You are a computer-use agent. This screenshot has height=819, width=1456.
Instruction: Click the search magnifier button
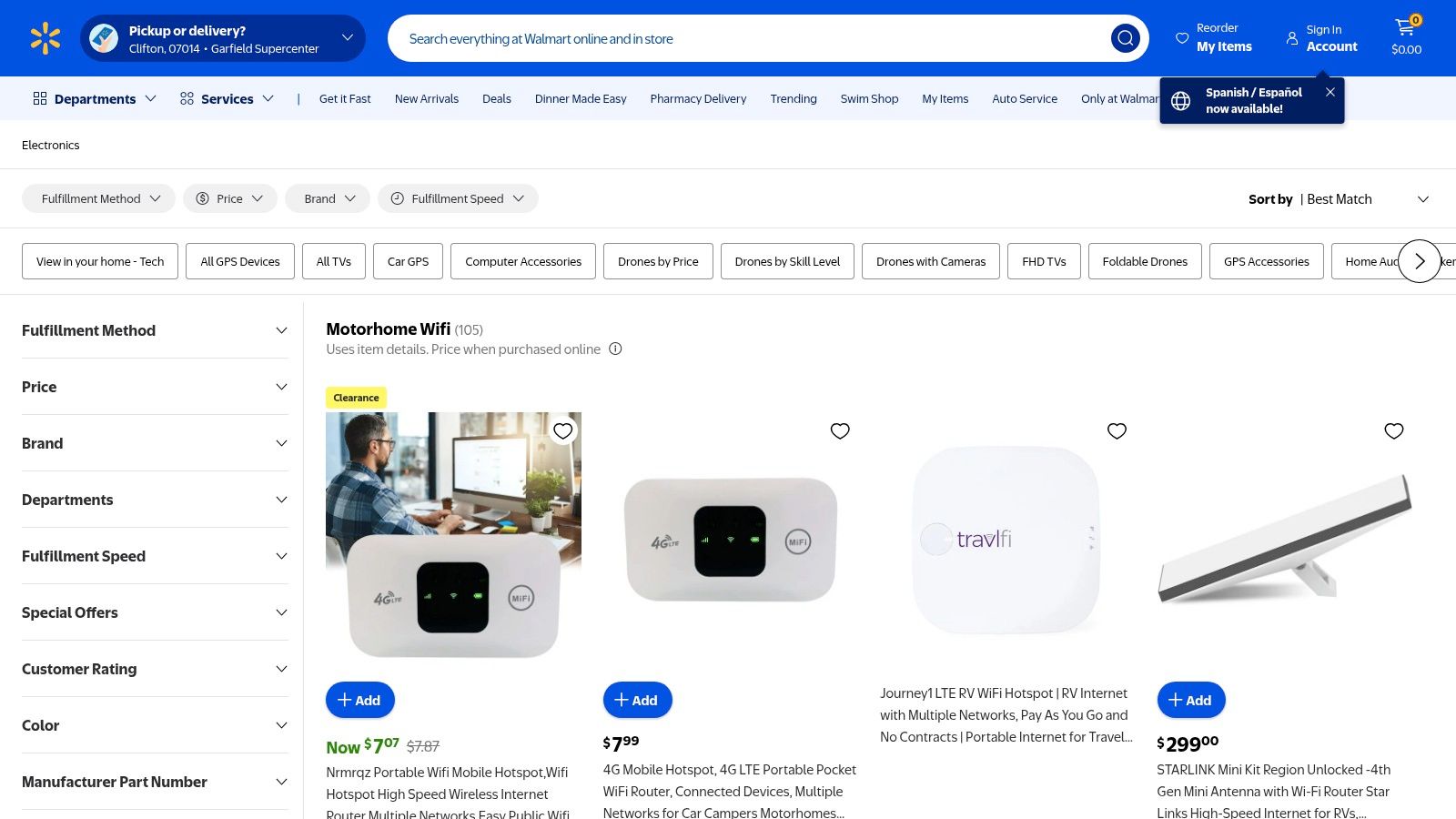point(1126,38)
